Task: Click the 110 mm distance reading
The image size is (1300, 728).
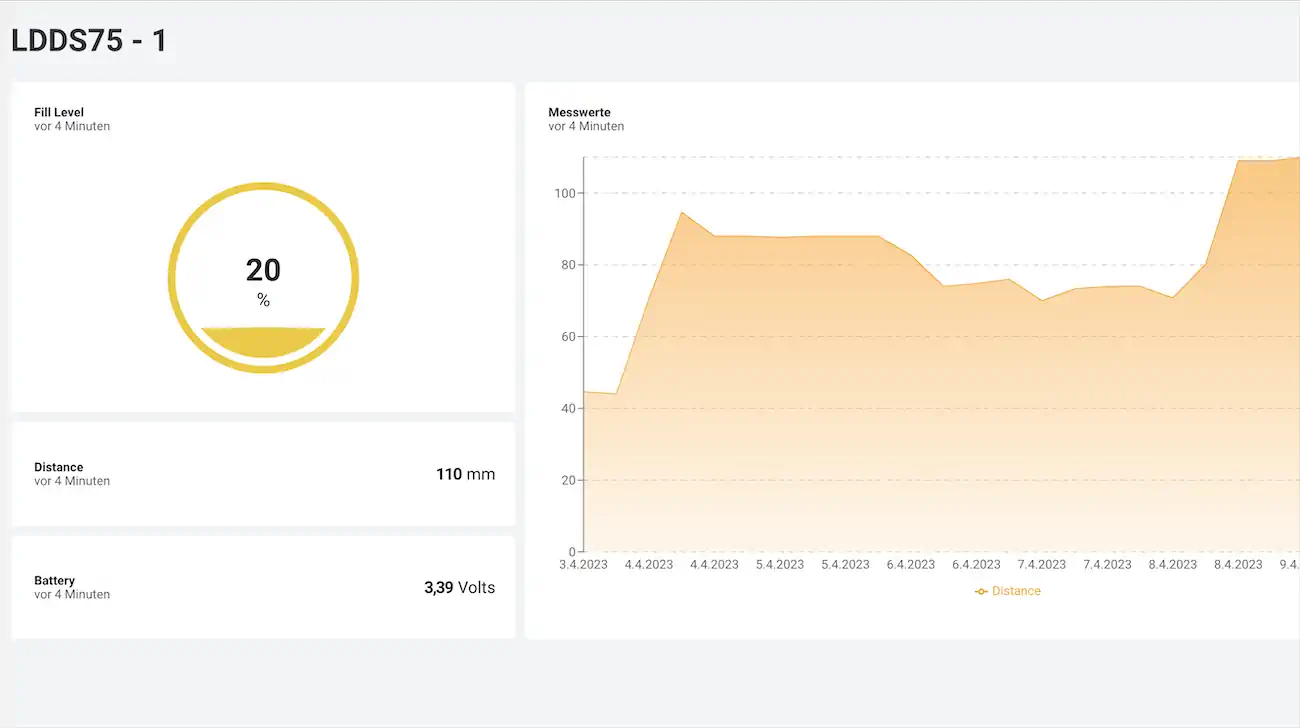Action: 465,474
